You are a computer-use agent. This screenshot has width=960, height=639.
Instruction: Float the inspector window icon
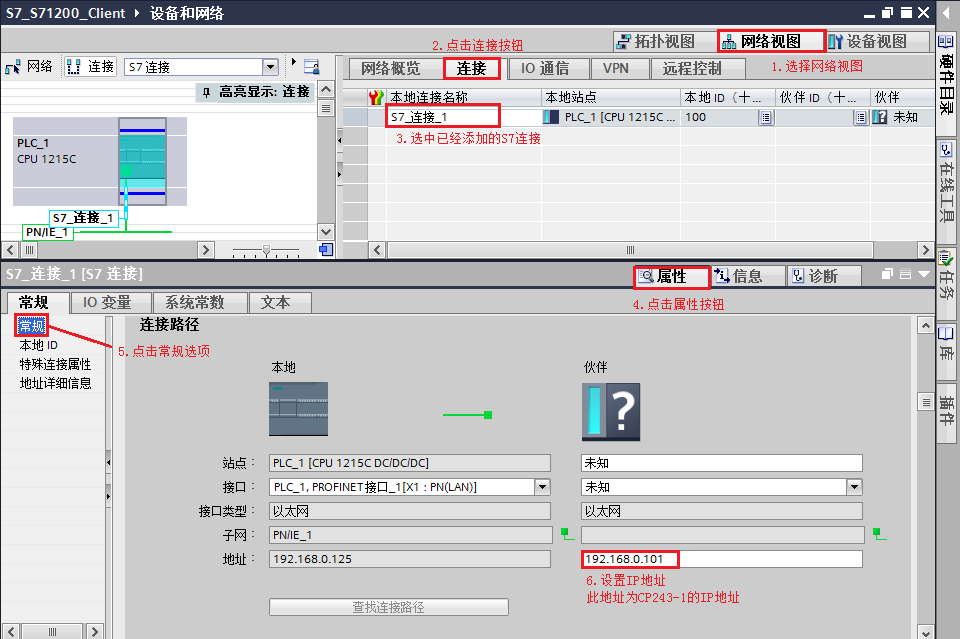coord(887,274)
